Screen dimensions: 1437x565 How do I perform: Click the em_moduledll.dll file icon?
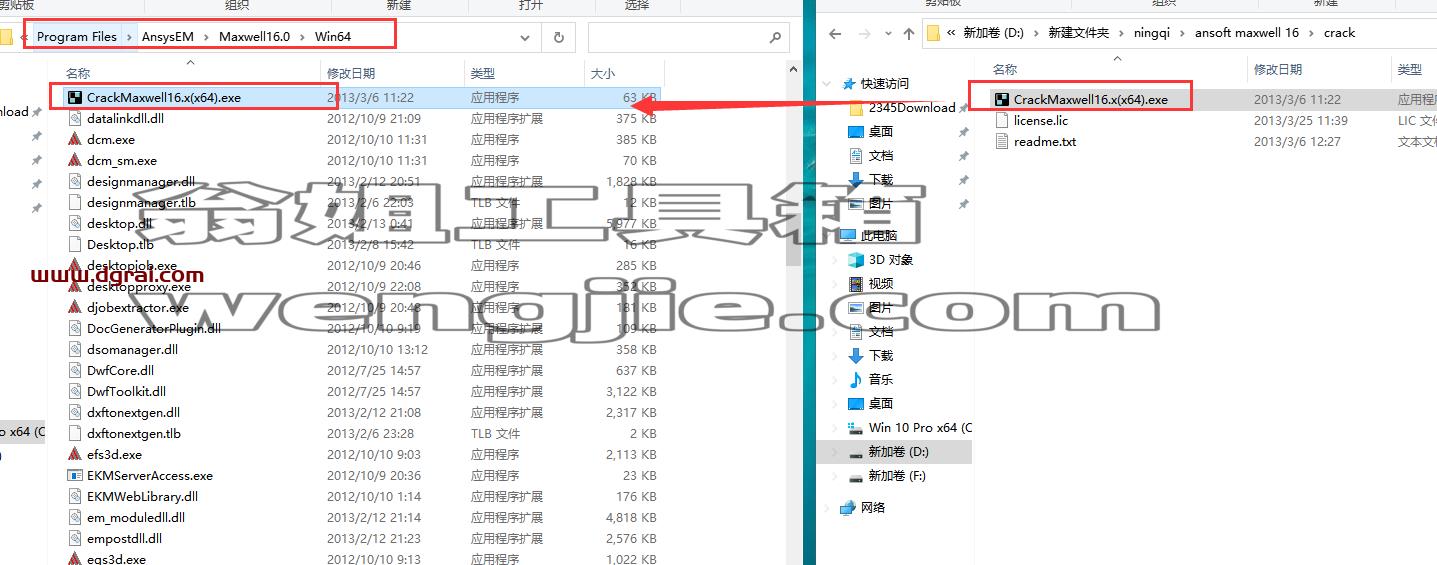point(75,517)
